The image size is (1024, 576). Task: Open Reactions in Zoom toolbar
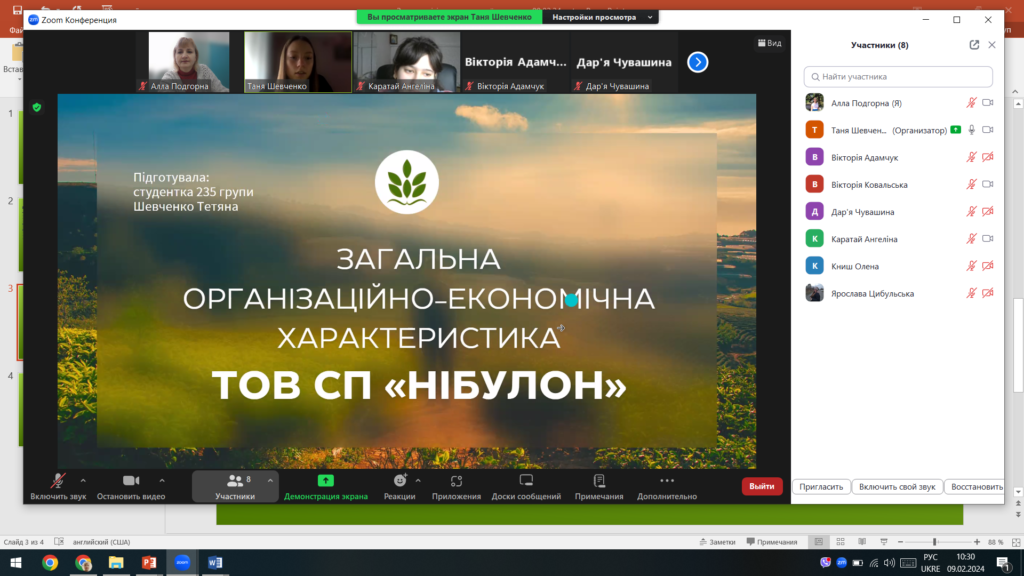tap(399, 487)
